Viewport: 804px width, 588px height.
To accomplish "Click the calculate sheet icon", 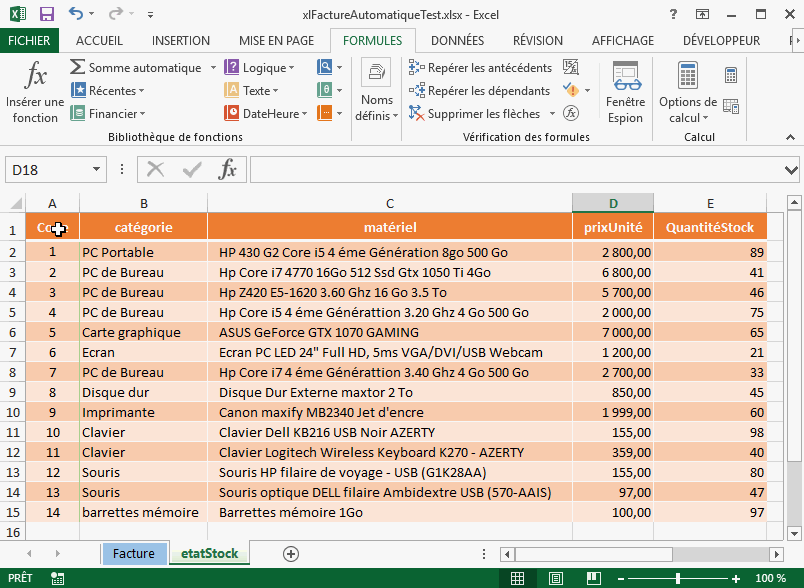I will click(731, 107).
